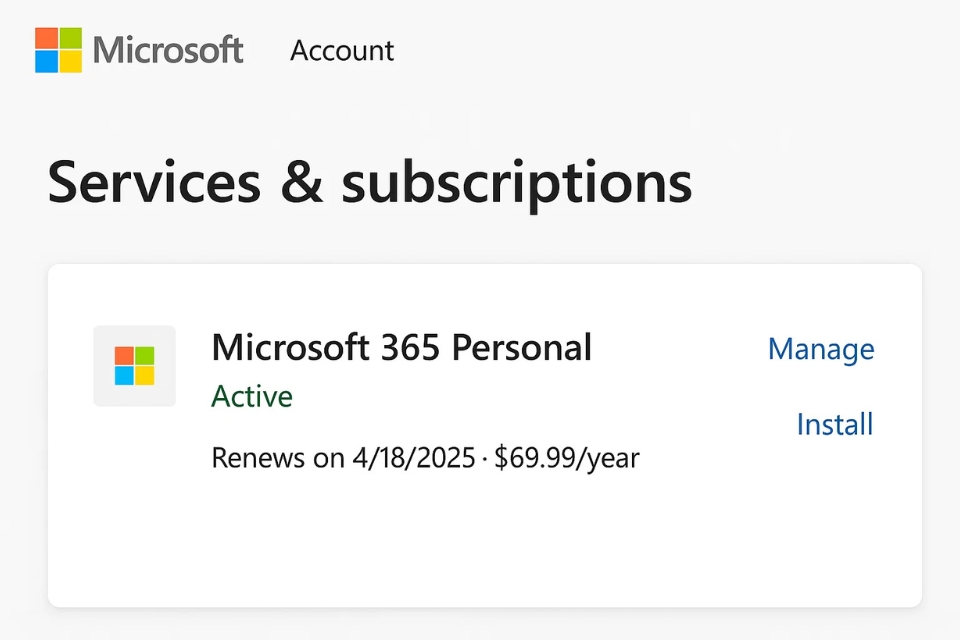Click the green Active status label

point(252,397)
